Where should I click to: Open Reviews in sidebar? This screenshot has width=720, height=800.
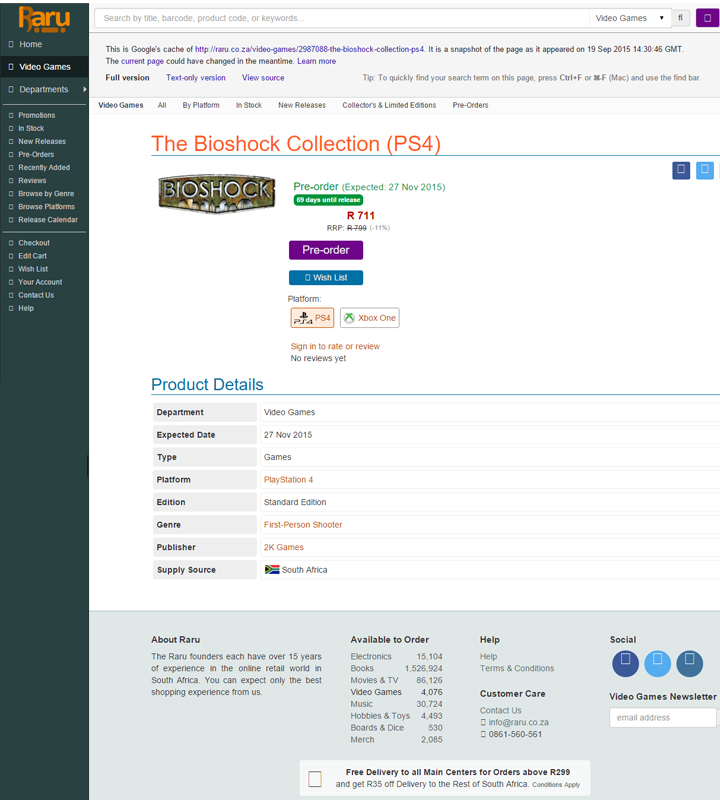point(32,181)
